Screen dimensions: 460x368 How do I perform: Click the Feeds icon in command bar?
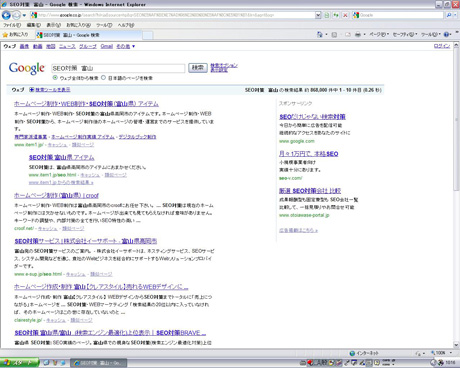(x=334, y=34)
